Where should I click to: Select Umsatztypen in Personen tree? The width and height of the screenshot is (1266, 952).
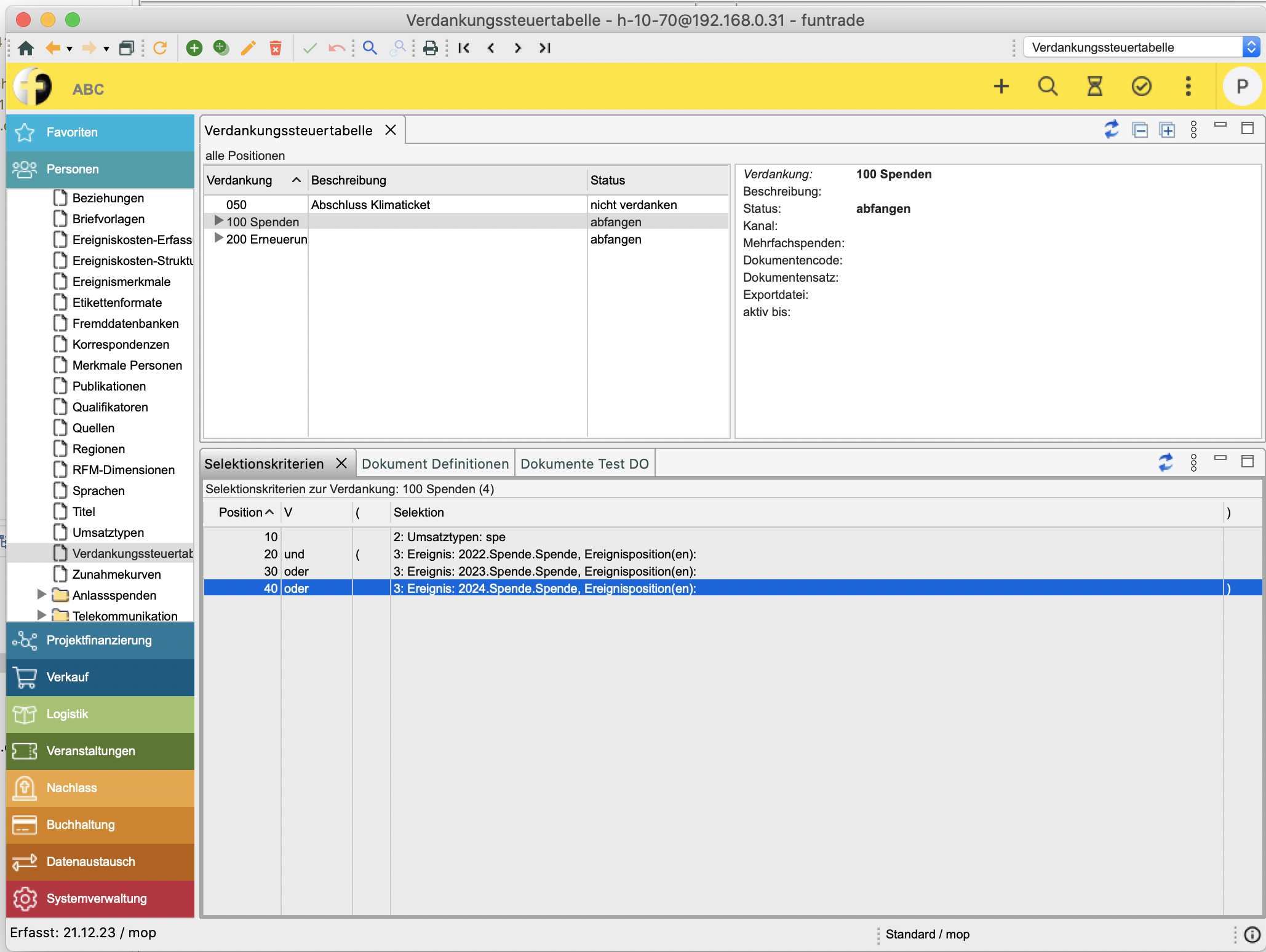(x=108, y=533)
